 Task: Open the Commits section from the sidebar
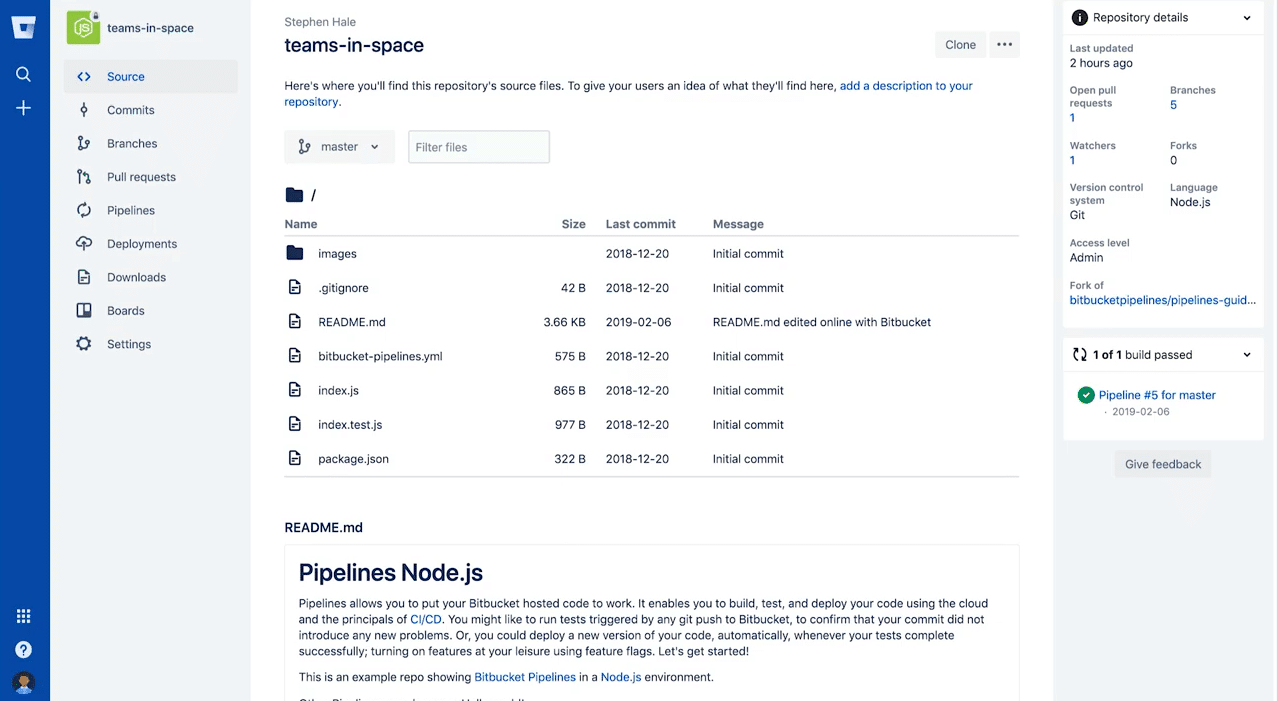(128, 109)
